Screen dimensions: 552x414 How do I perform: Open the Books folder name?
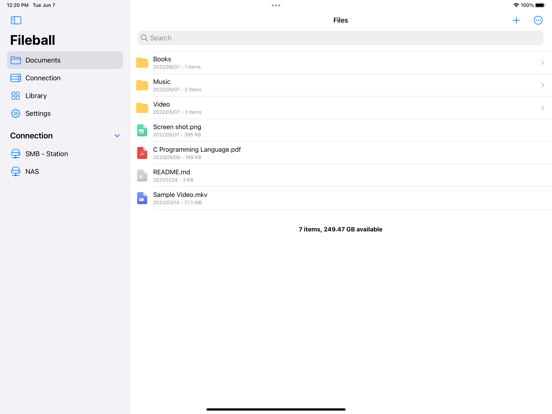(x=162, y=59)
